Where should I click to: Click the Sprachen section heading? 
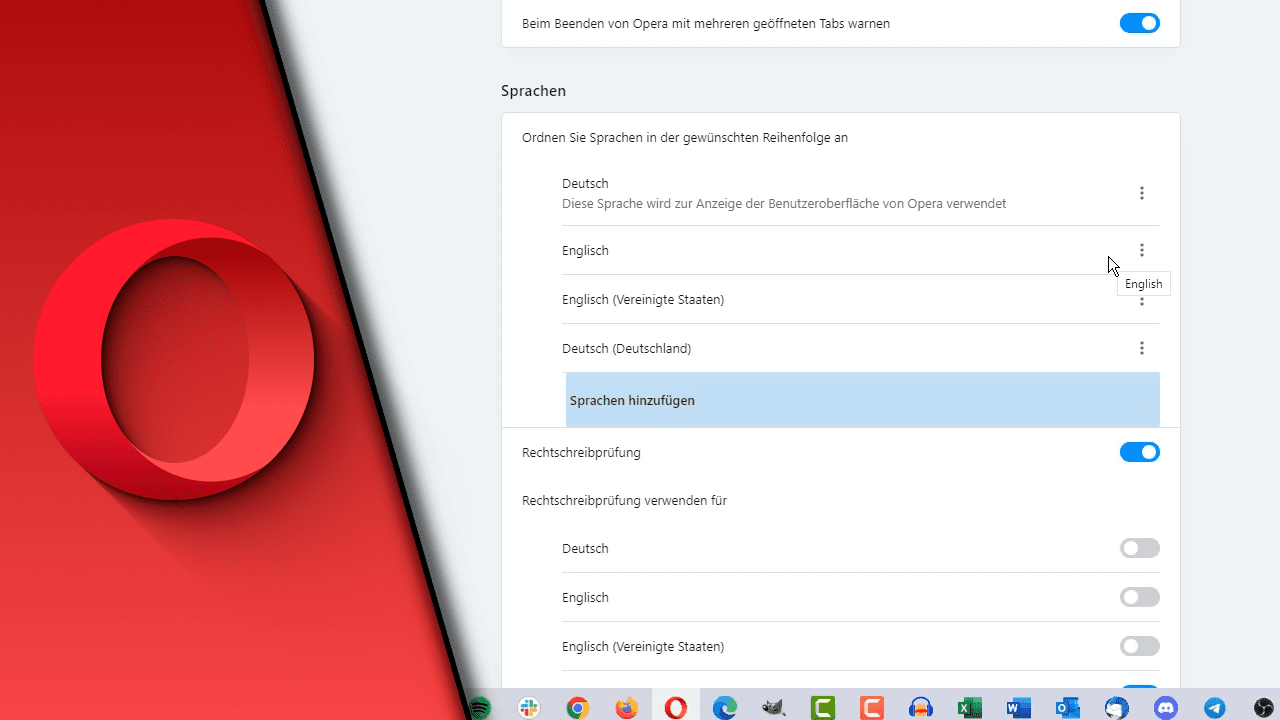click(x=533, y=91)
